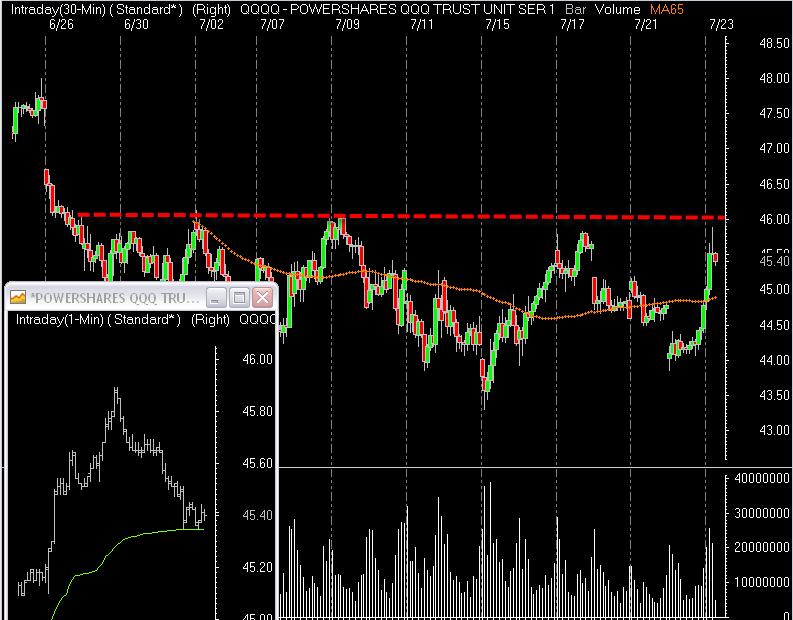The image size is (793, 620).
Task: Click the 6/30 date marker
Action: tap(136, 24)
